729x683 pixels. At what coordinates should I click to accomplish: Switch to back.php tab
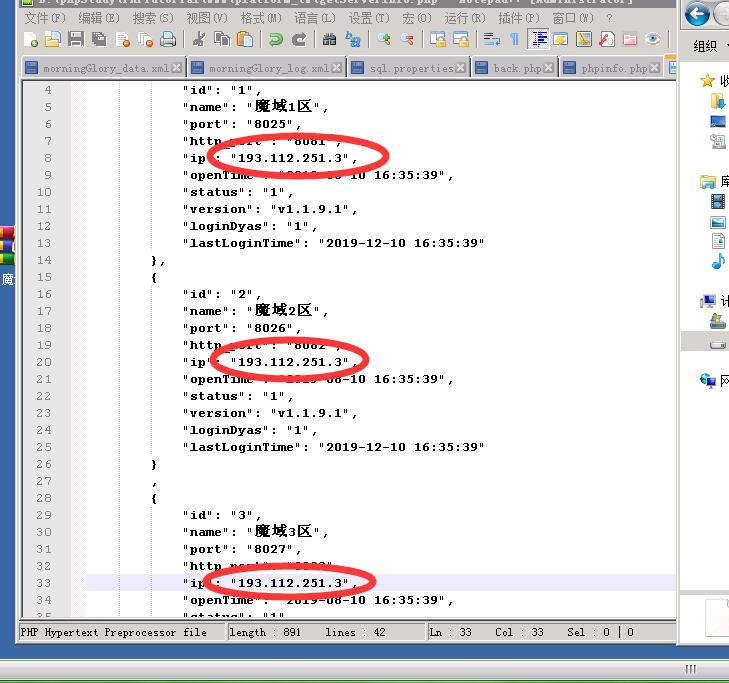pyautogui.click(x=515, y=68)
